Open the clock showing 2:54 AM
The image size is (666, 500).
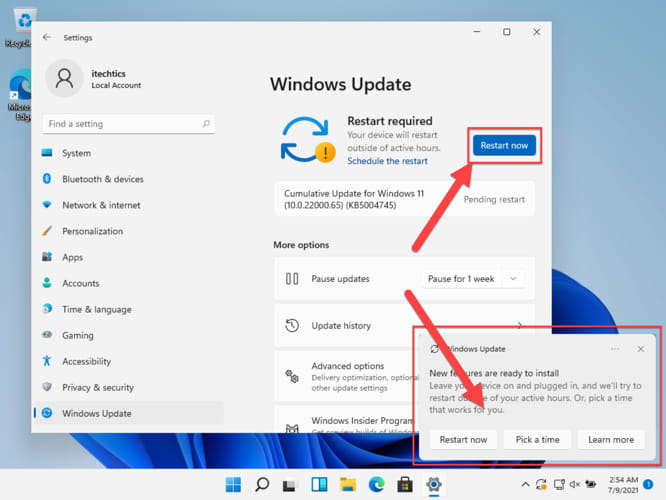tap(623, 485)
